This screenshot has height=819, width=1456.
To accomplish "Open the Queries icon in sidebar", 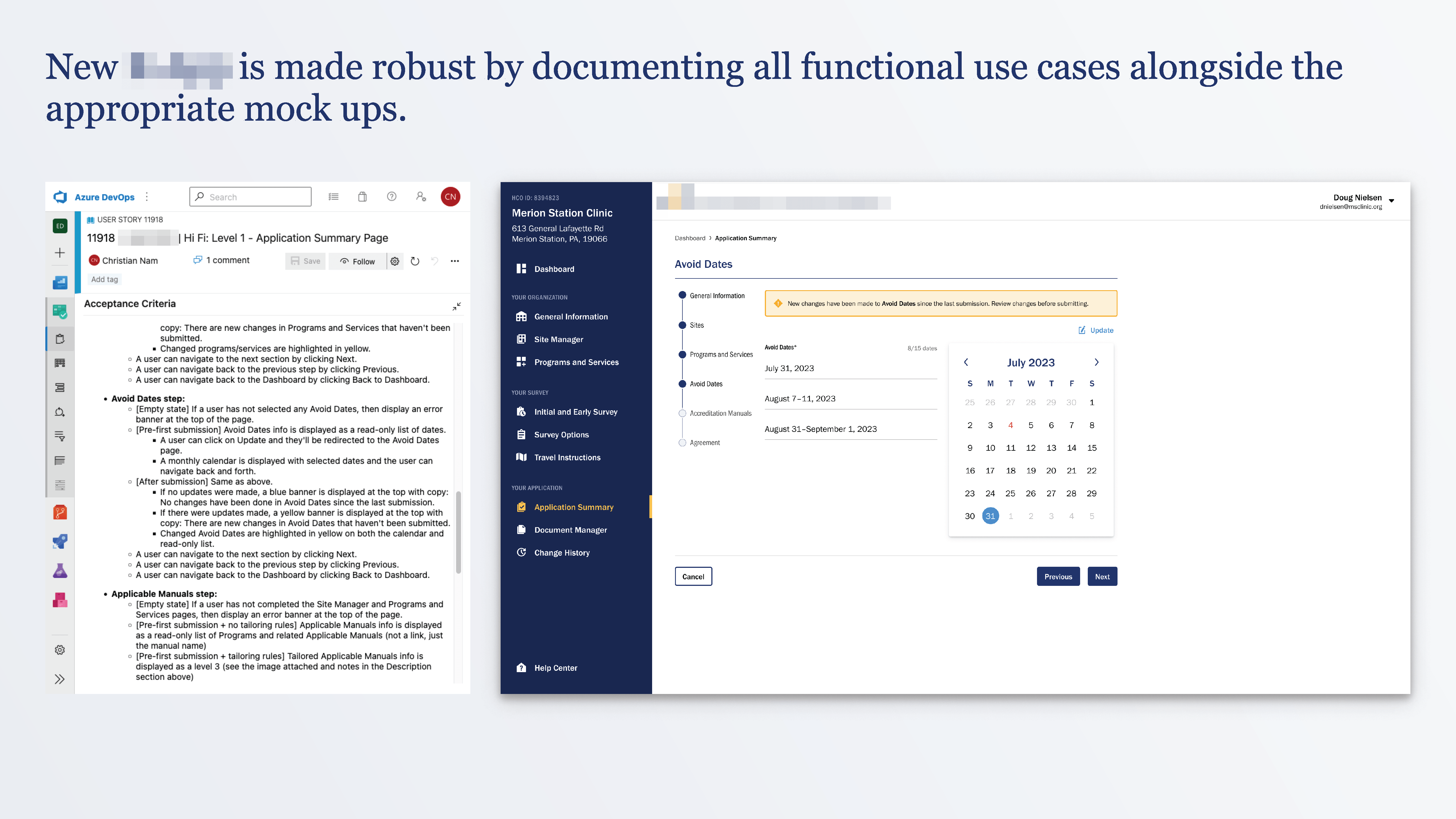I will coord(60,436).
